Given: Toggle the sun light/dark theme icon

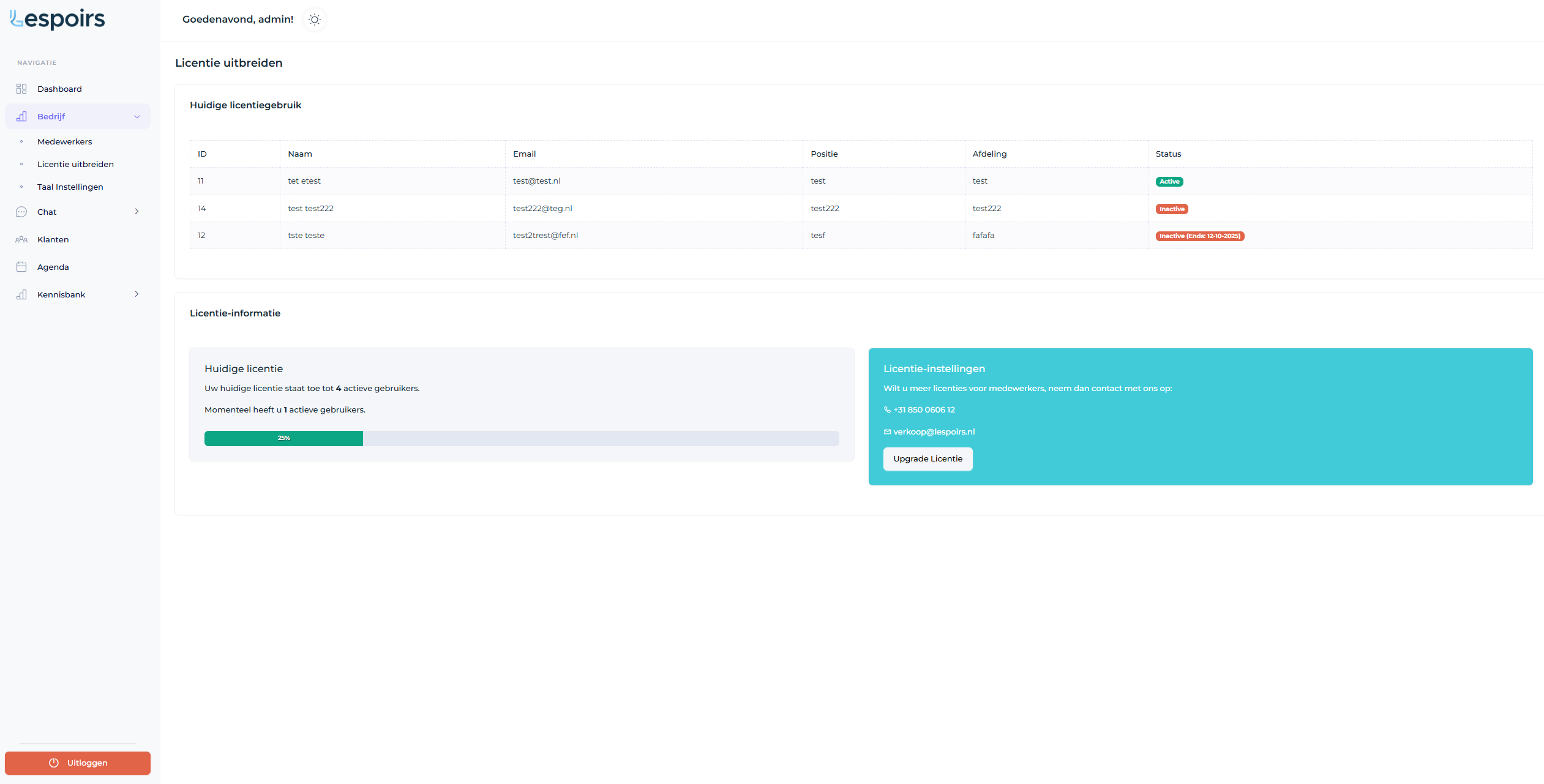Looking at the screenshot, I should [x=315, y=20].
